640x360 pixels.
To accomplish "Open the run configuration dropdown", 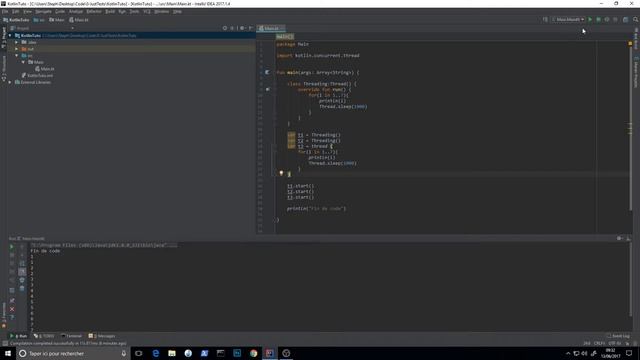I will (568, 20).
